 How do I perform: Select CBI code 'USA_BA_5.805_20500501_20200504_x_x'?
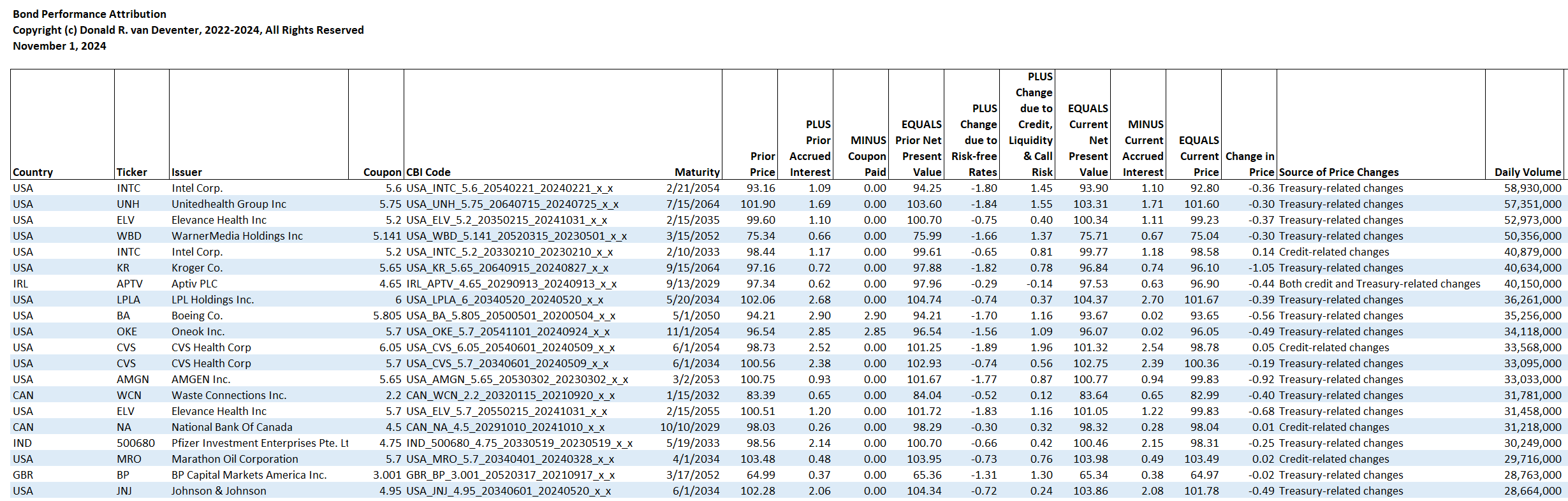pyautogui.click(x=511, y=316)
